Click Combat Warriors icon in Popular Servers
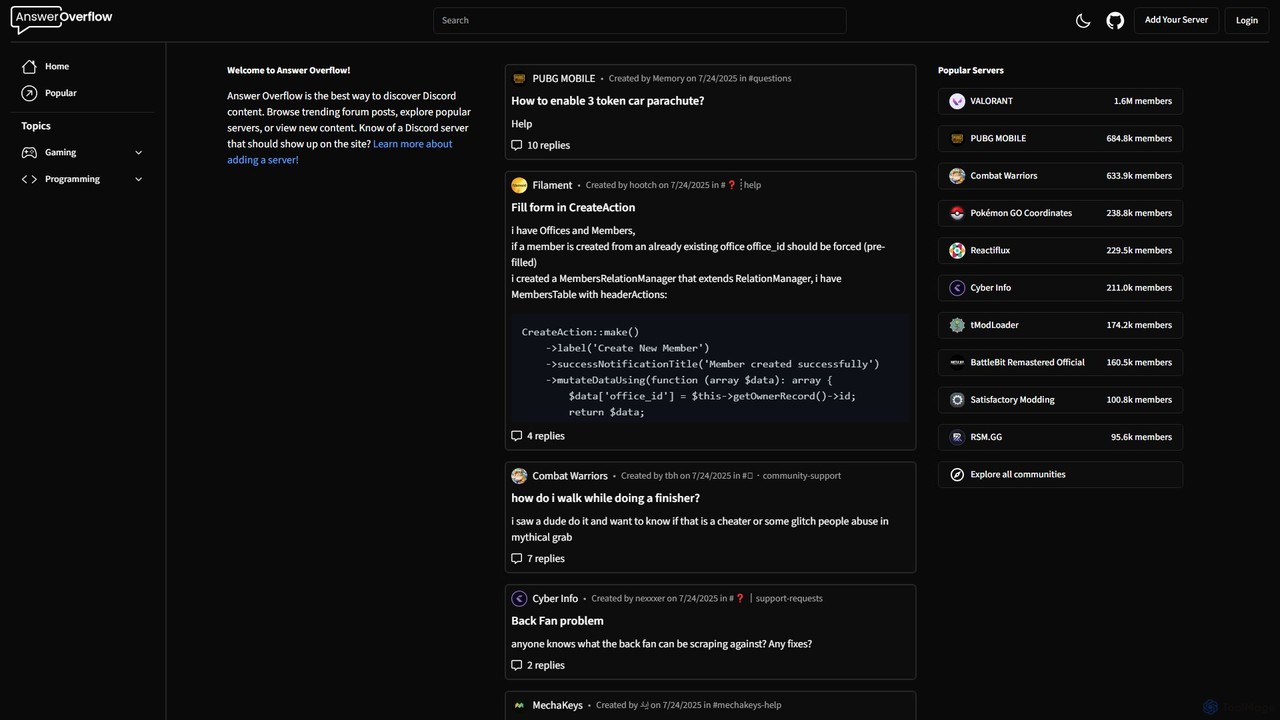Screen dimensions: 1280x720 click(x=957, y=176)
